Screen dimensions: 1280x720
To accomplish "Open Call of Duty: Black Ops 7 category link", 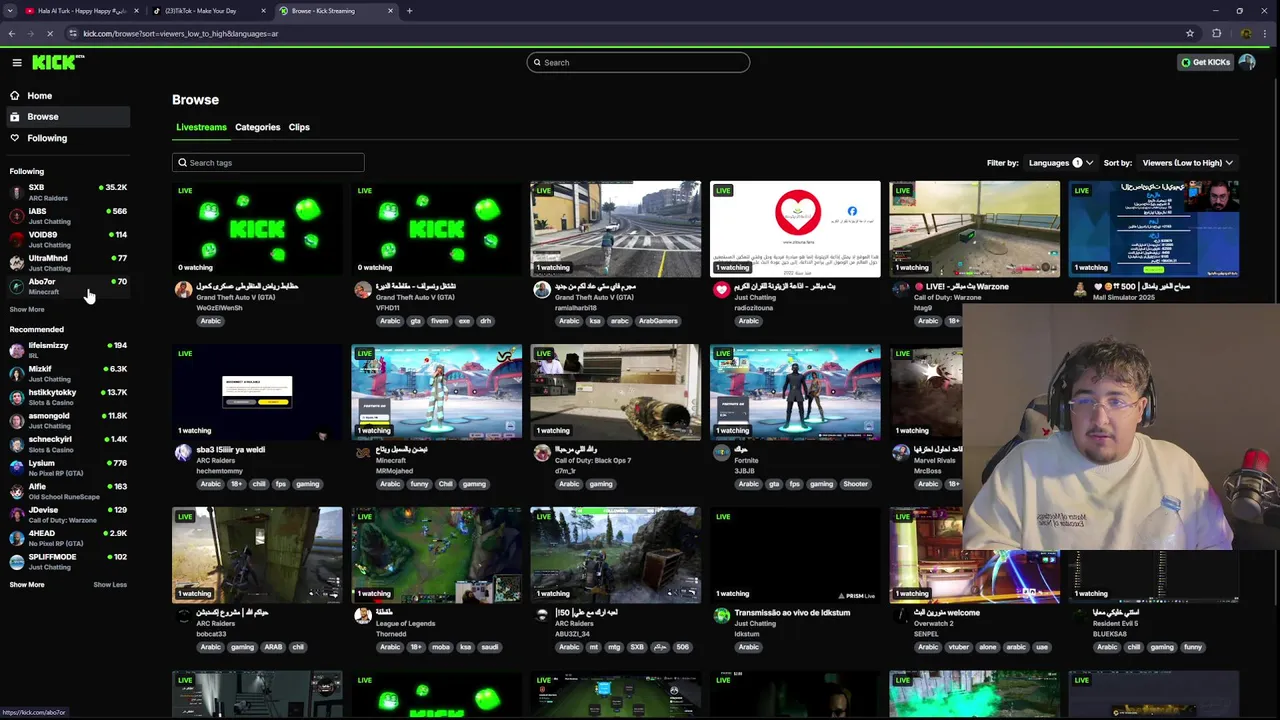I will tap(593, 460).
